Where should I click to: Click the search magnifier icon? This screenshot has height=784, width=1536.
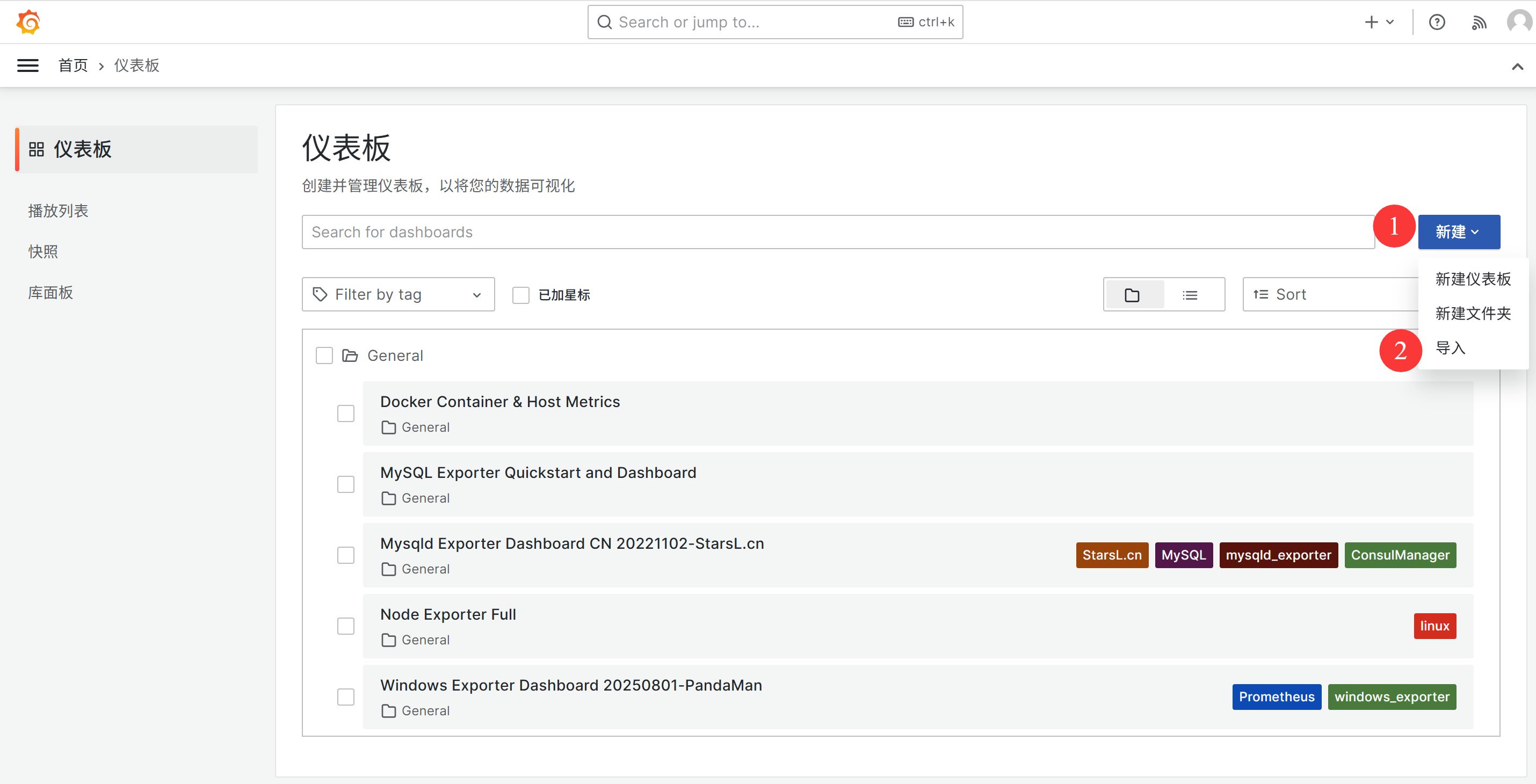point(604,22)
